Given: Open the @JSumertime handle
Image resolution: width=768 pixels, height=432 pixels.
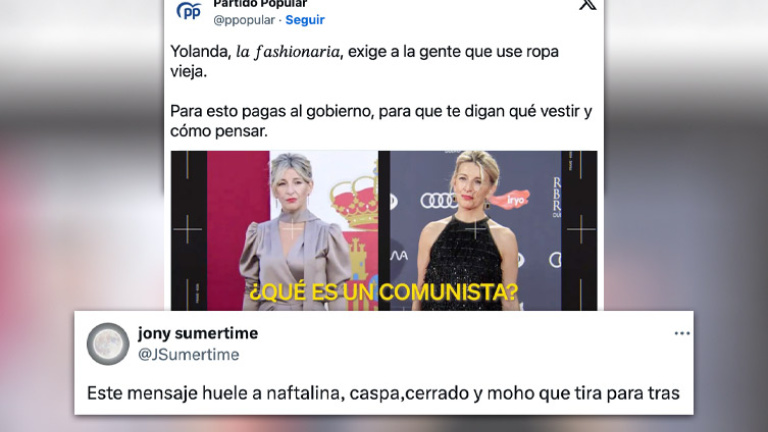Looking at the screenshot, I should click(189, 355).
